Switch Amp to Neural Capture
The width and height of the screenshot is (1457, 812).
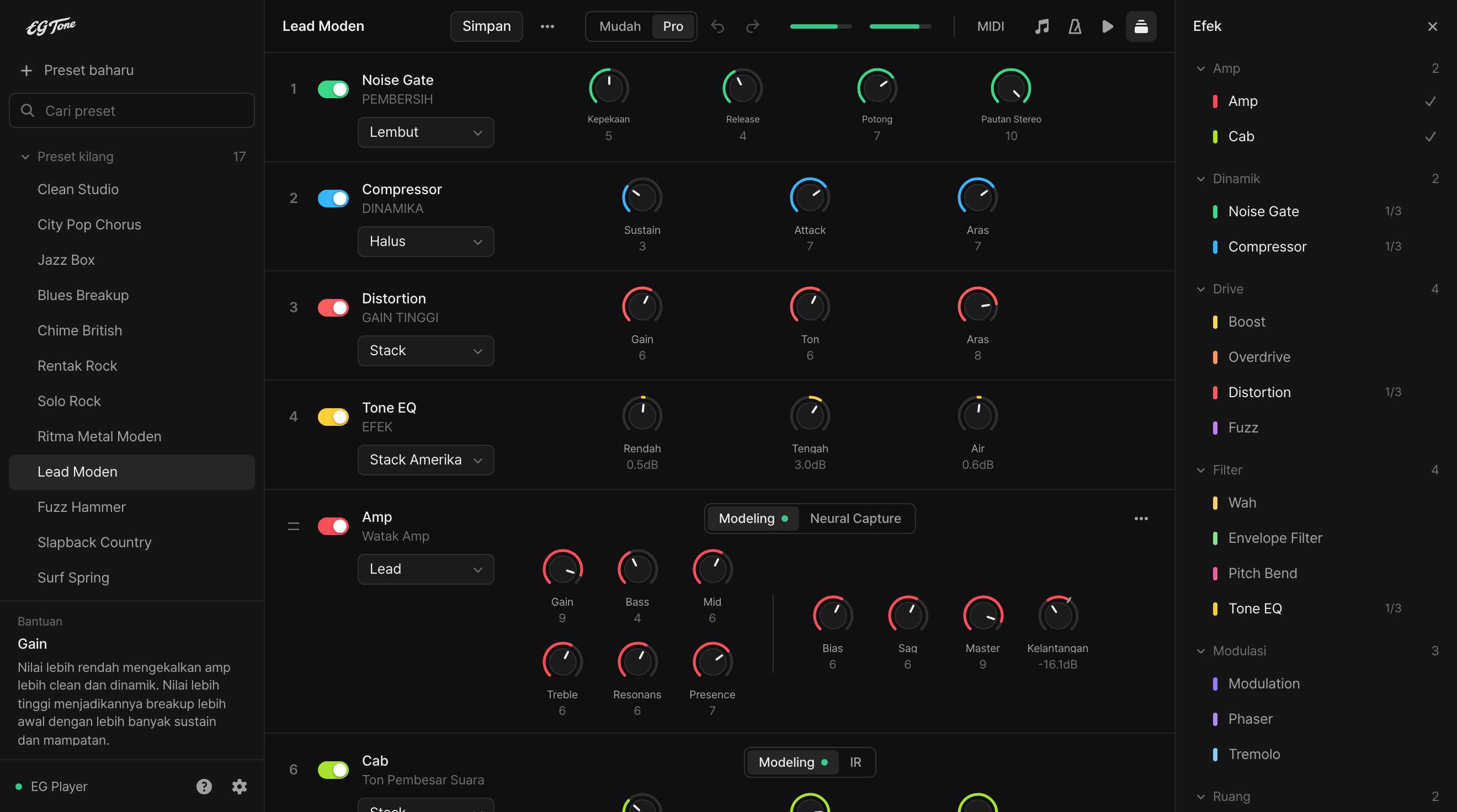(x=855, y=519)
